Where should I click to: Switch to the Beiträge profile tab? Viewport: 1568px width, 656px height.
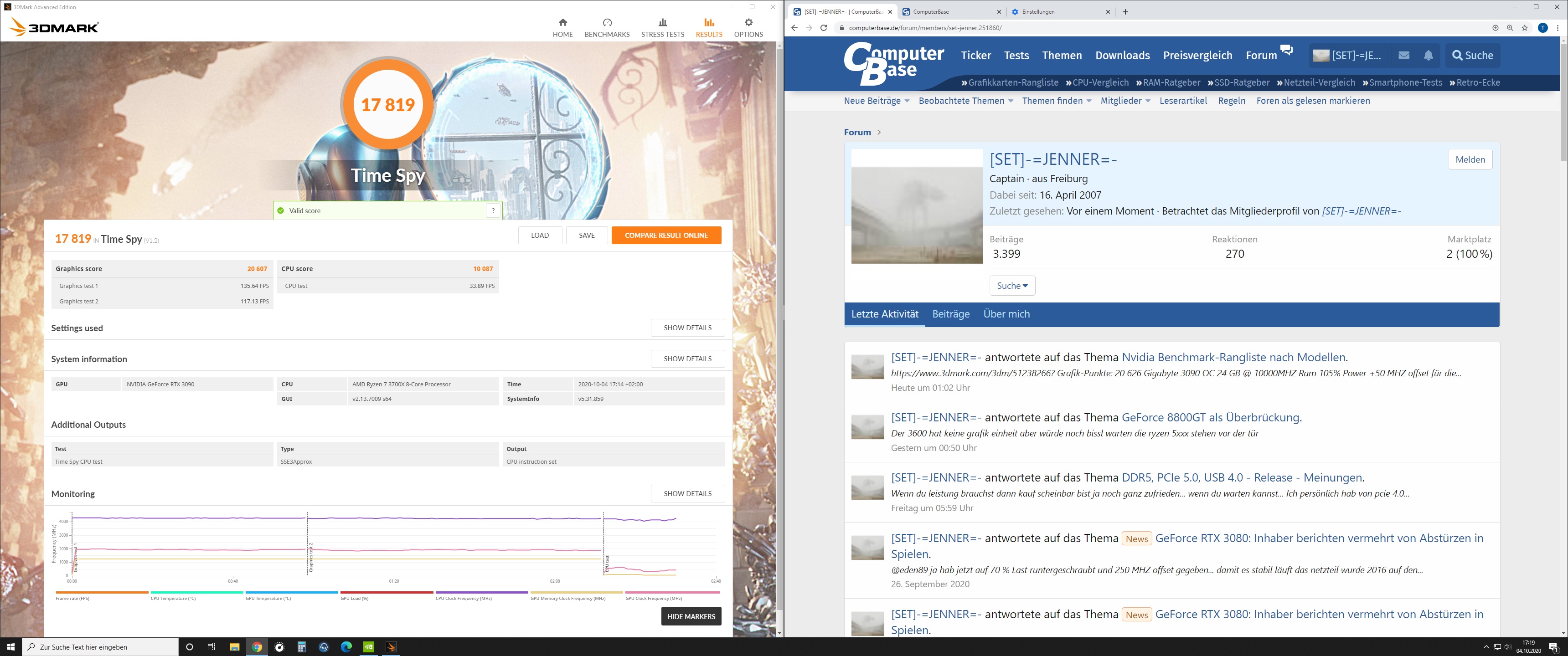click(951, 314)
